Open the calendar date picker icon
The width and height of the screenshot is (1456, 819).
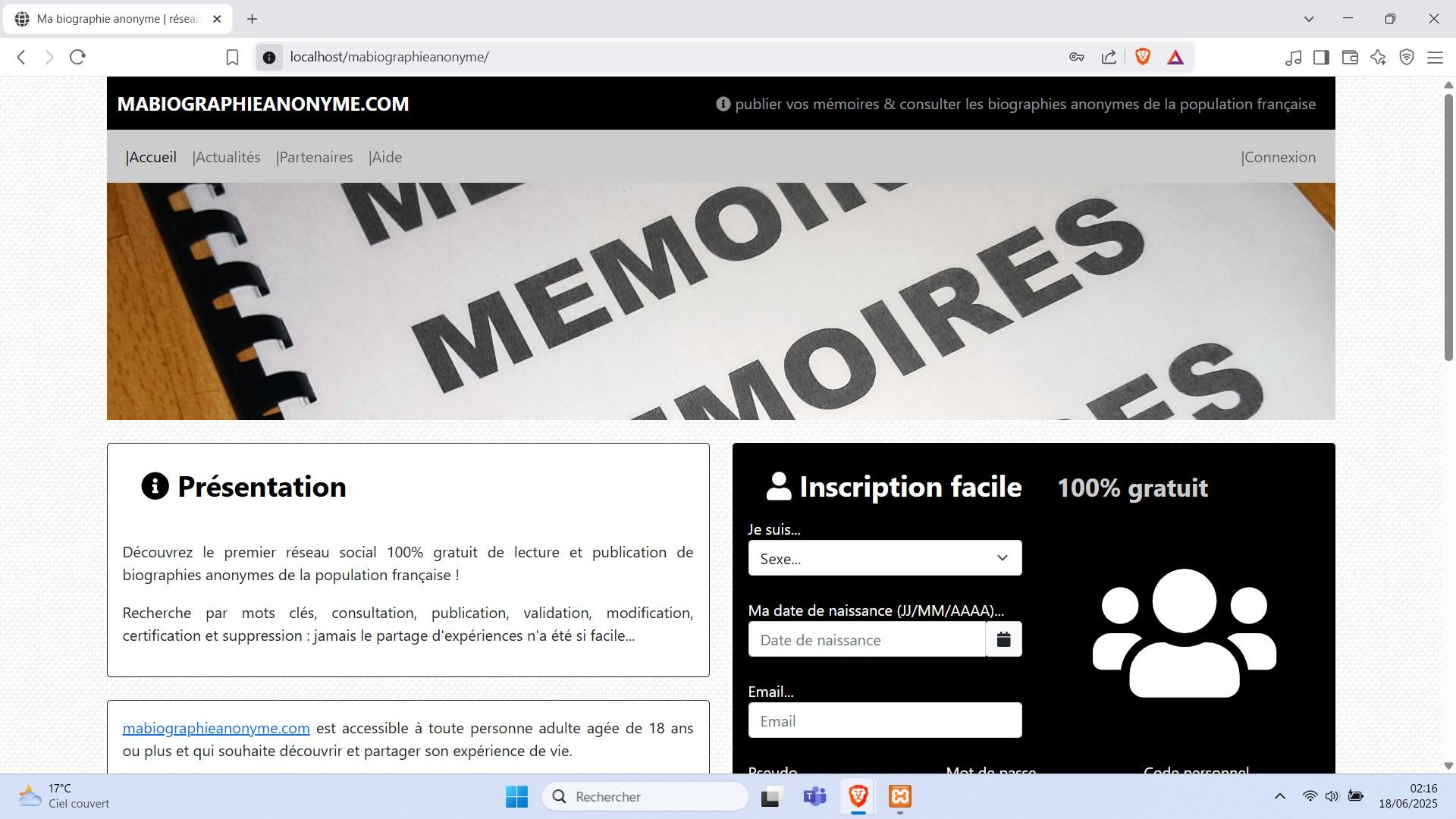[x=1003, y=639]
